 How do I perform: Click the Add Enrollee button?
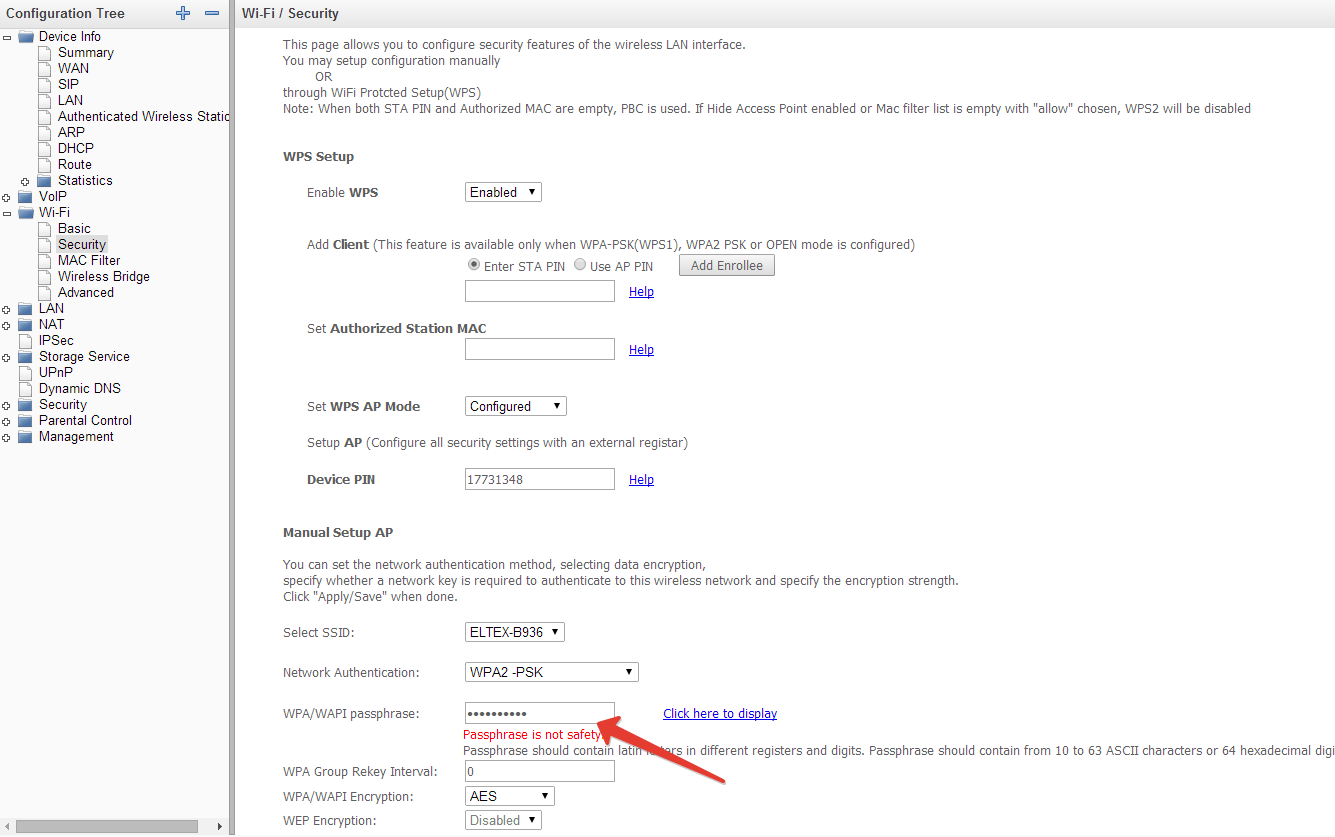click(x=726, y=265)
